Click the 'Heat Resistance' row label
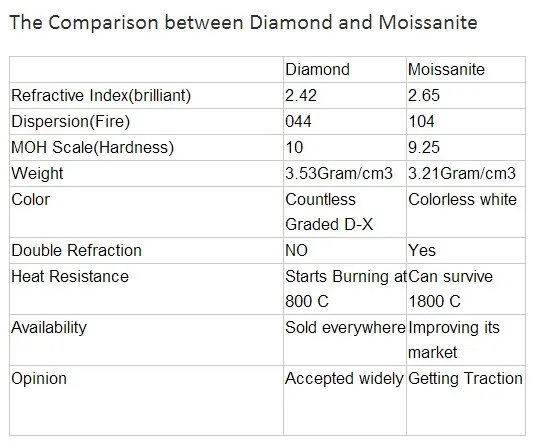 point(70,276)
